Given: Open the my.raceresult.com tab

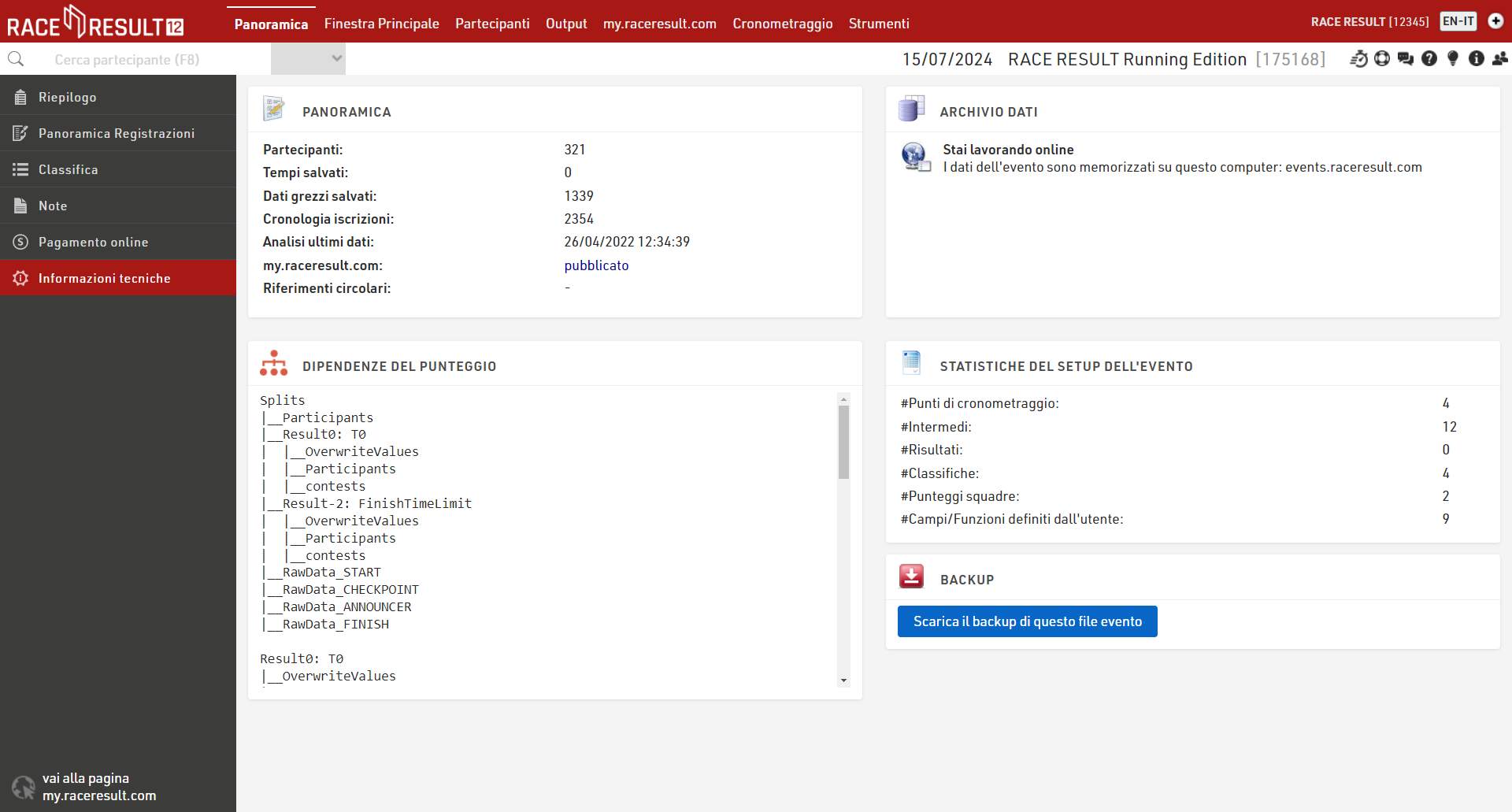Looking at the screenshot, I should point(660,24).
